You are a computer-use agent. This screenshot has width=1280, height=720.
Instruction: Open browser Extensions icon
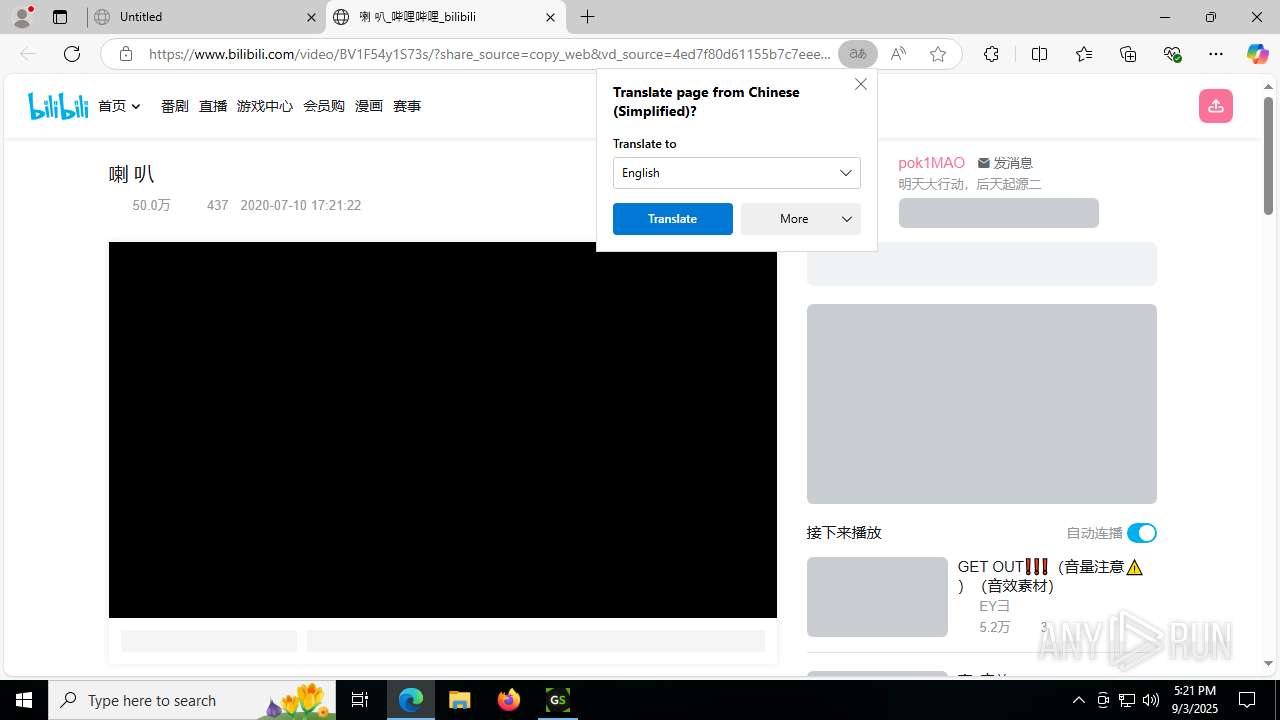pos(991,54)
